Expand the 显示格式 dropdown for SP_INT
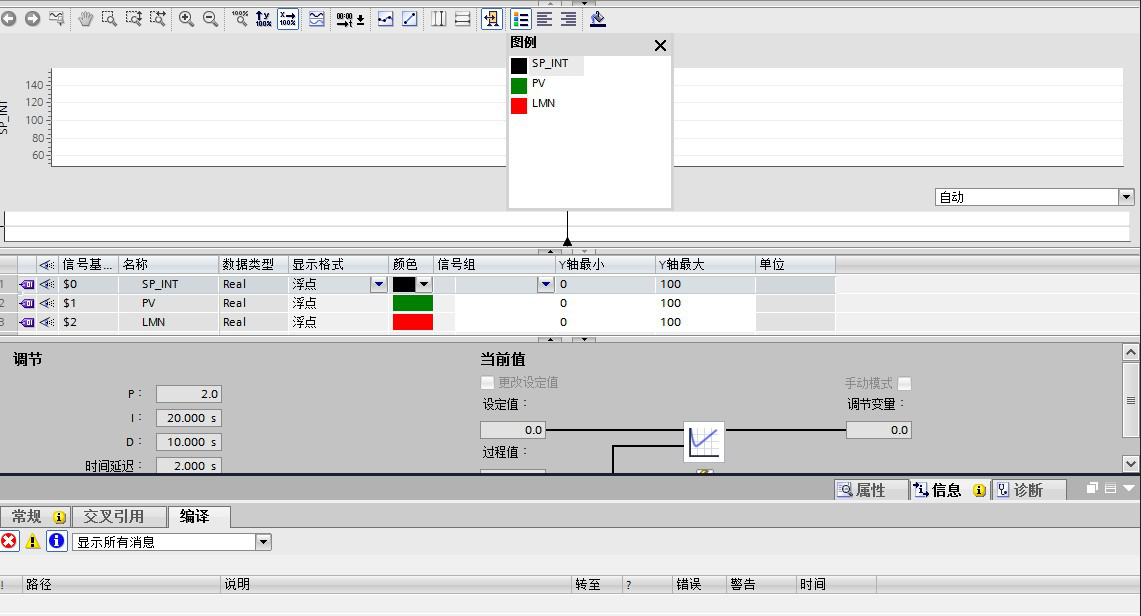The height and width of the screenshot is (616, 1141). tap(378, 284)
